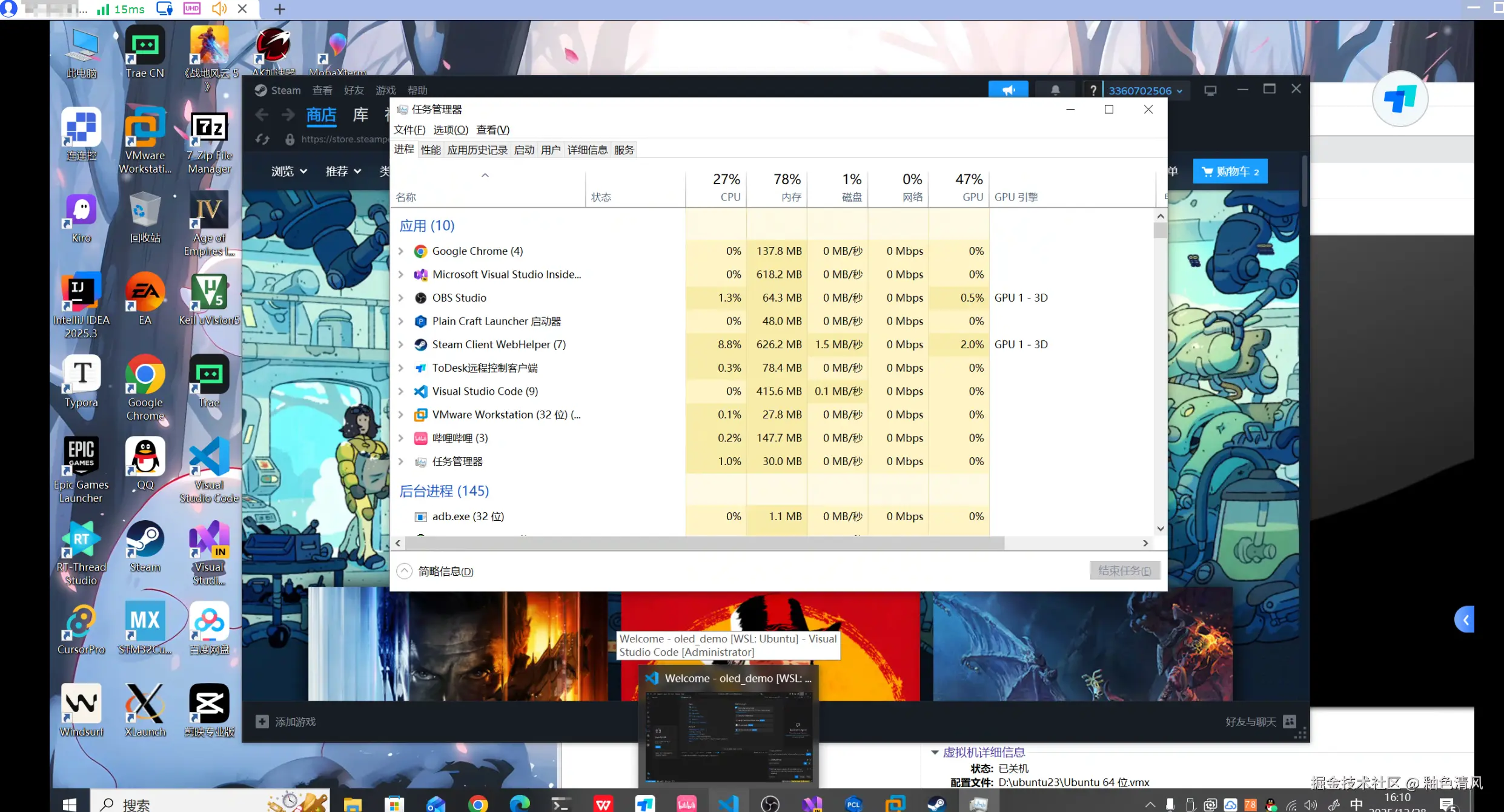The height and width of the screenshot is (812, 1504).
Task: Open Typora desktop shortcut
Action: 81,382
